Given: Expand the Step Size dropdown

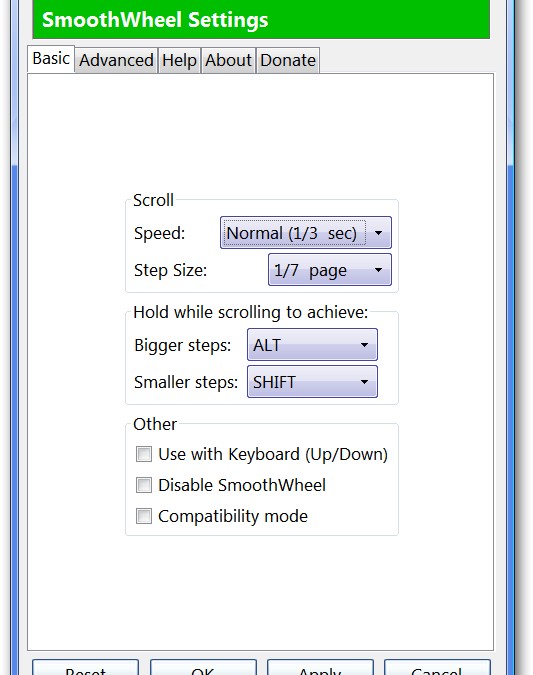Looking at the screenshot, I should point(330,270).
